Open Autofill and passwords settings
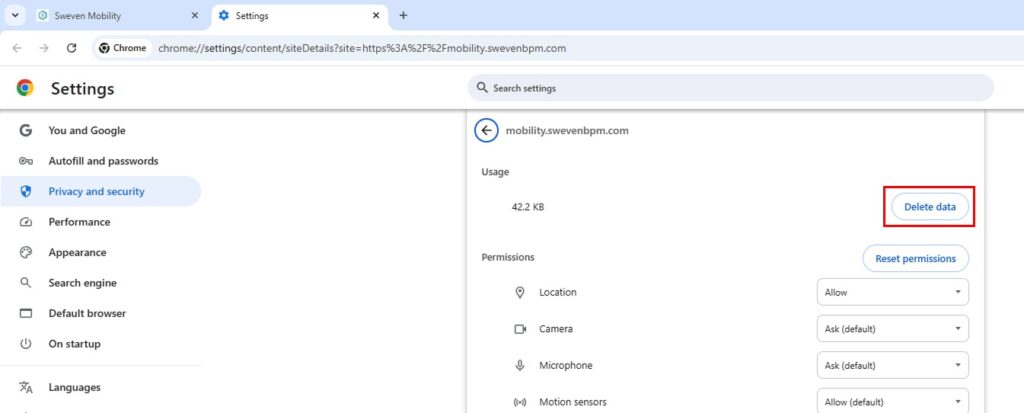 (103, 161)
